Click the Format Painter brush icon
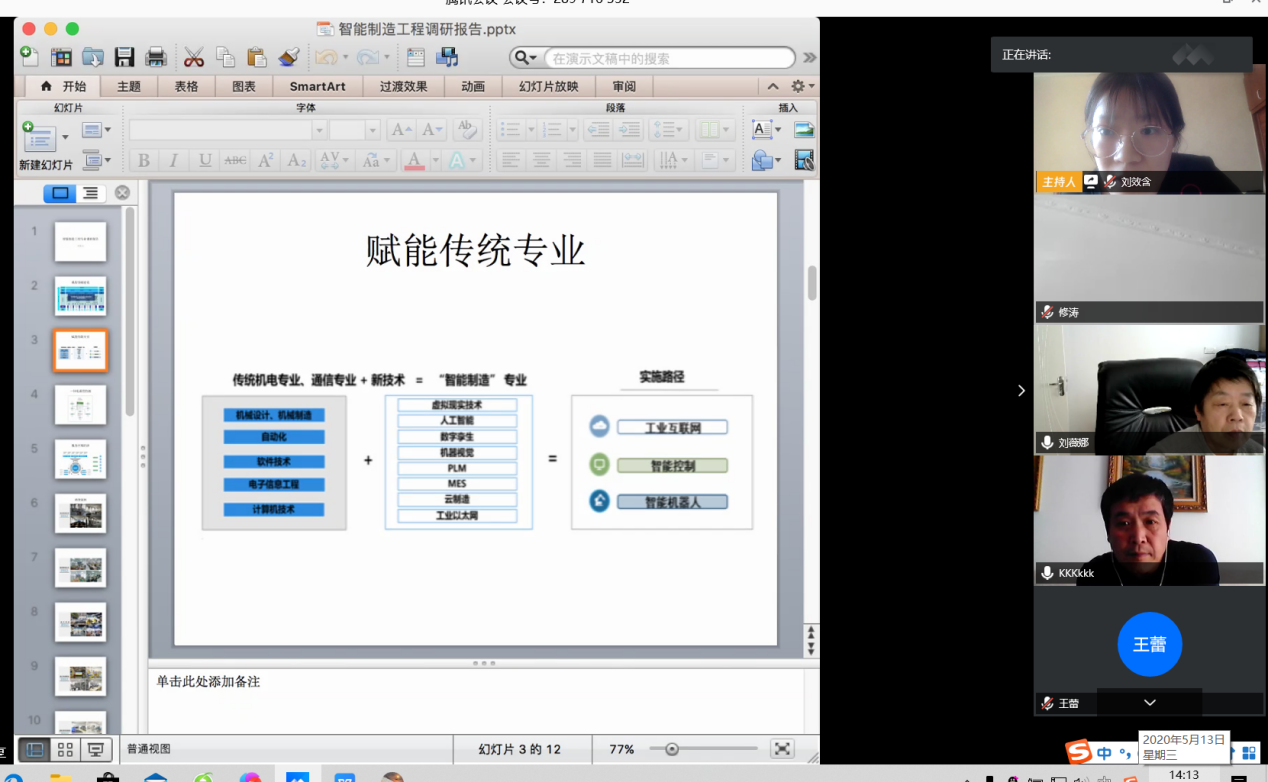This screenshot has width=1268, height=782. pos(289,57)
